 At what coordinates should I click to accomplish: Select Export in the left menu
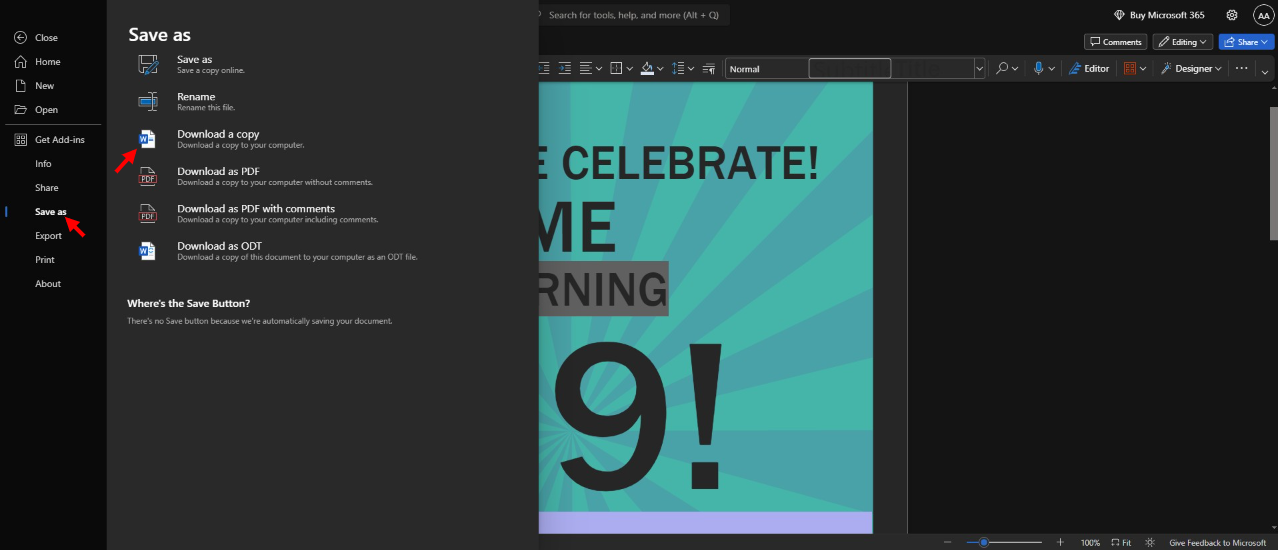pyautogui.click(x=48, y=236)
